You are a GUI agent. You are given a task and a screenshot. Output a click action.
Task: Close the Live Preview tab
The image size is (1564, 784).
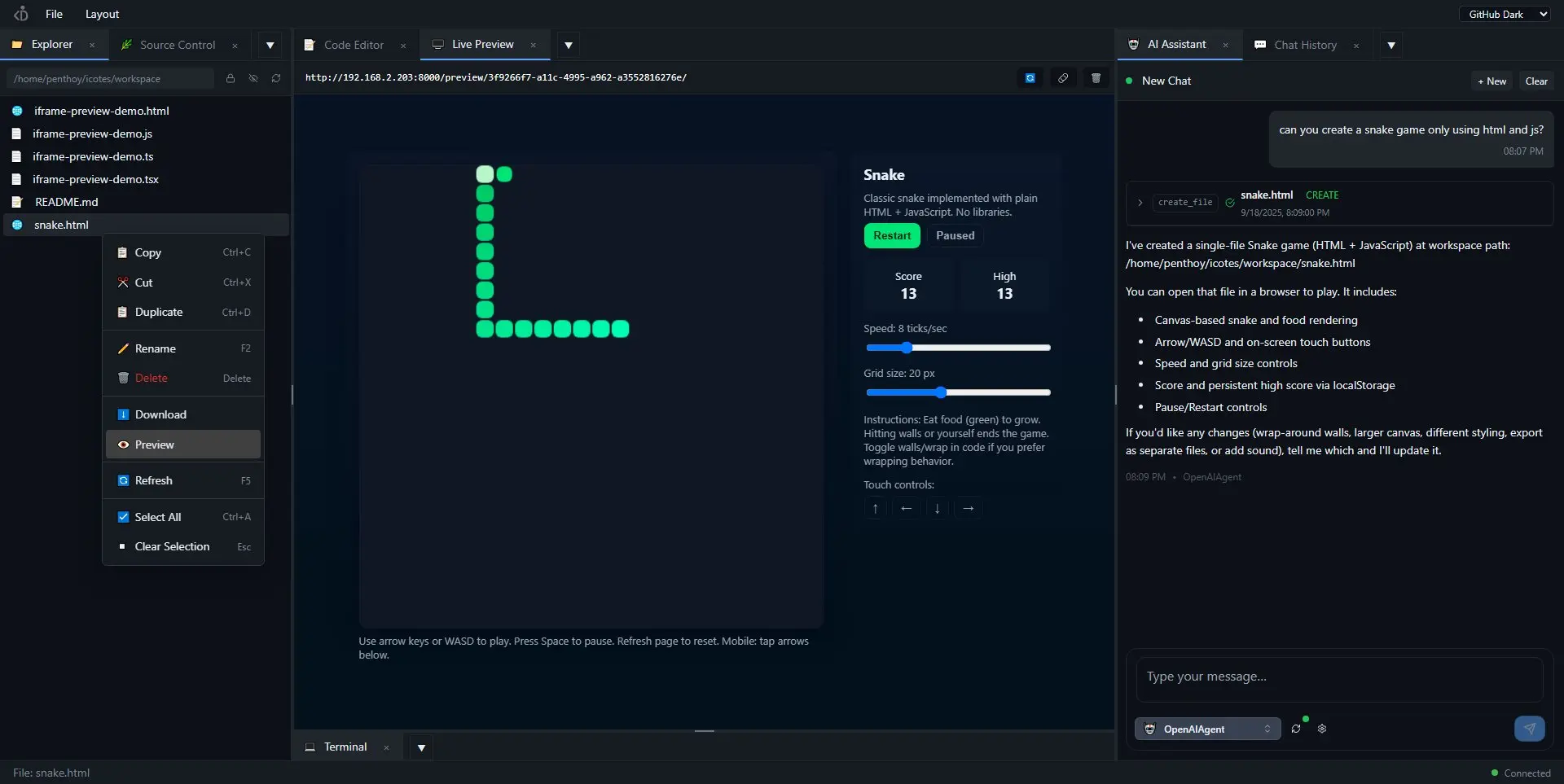(x=533, y=46)
